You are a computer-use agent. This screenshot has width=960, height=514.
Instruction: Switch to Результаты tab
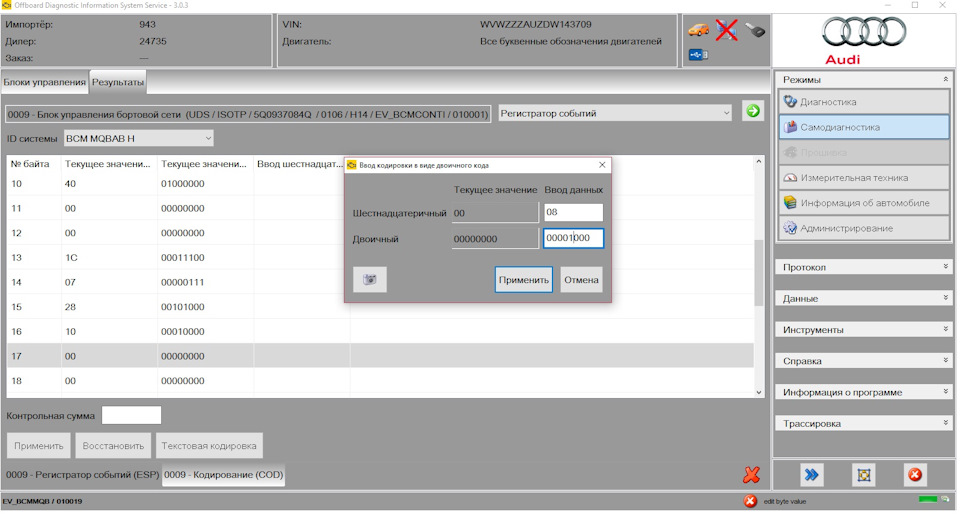[x=118, y=82]
